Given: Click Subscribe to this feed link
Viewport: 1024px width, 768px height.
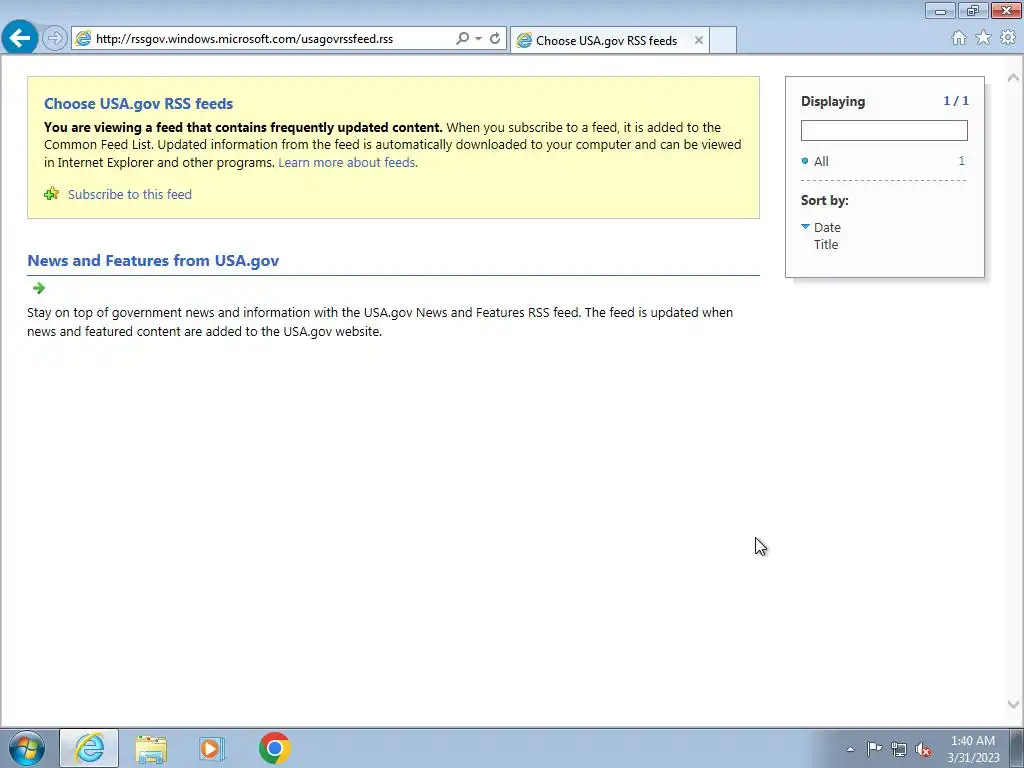Looking at the screenshot, I should pyautogui.click(x=130, y=195).
